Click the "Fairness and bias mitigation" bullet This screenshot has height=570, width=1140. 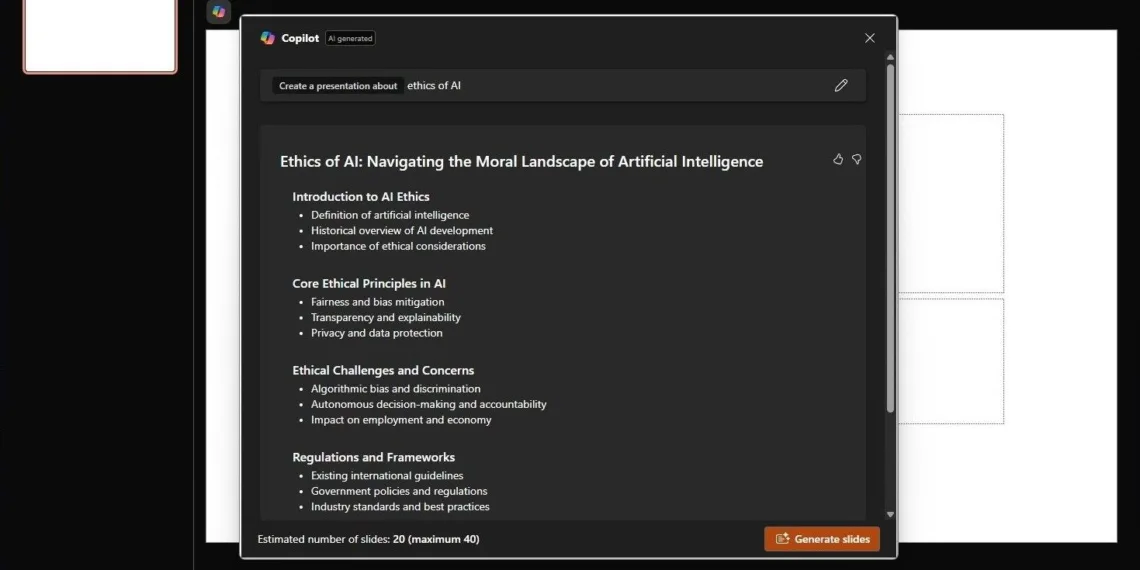(377, 302)
